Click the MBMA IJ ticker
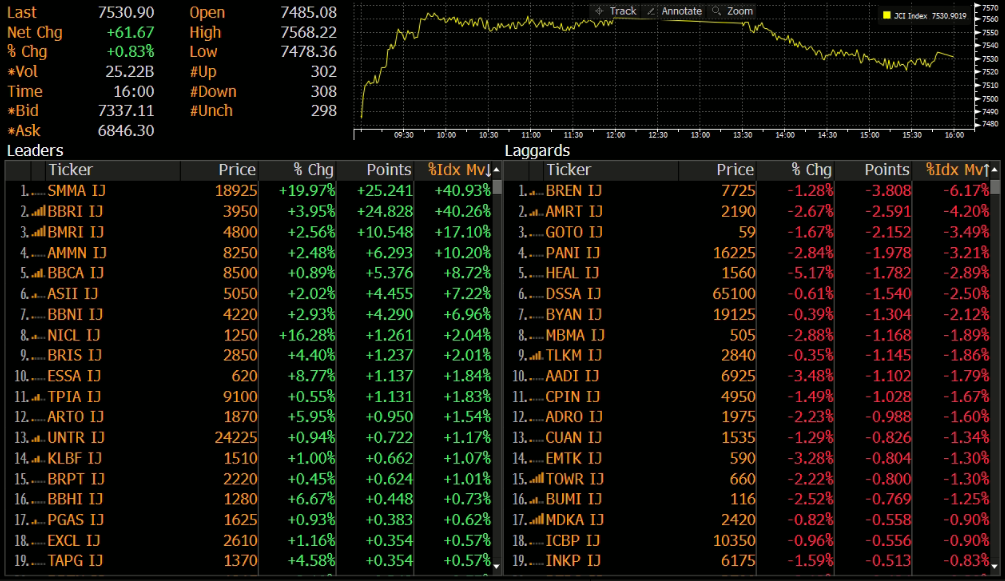1005x581 pixels. pos(575,335)
